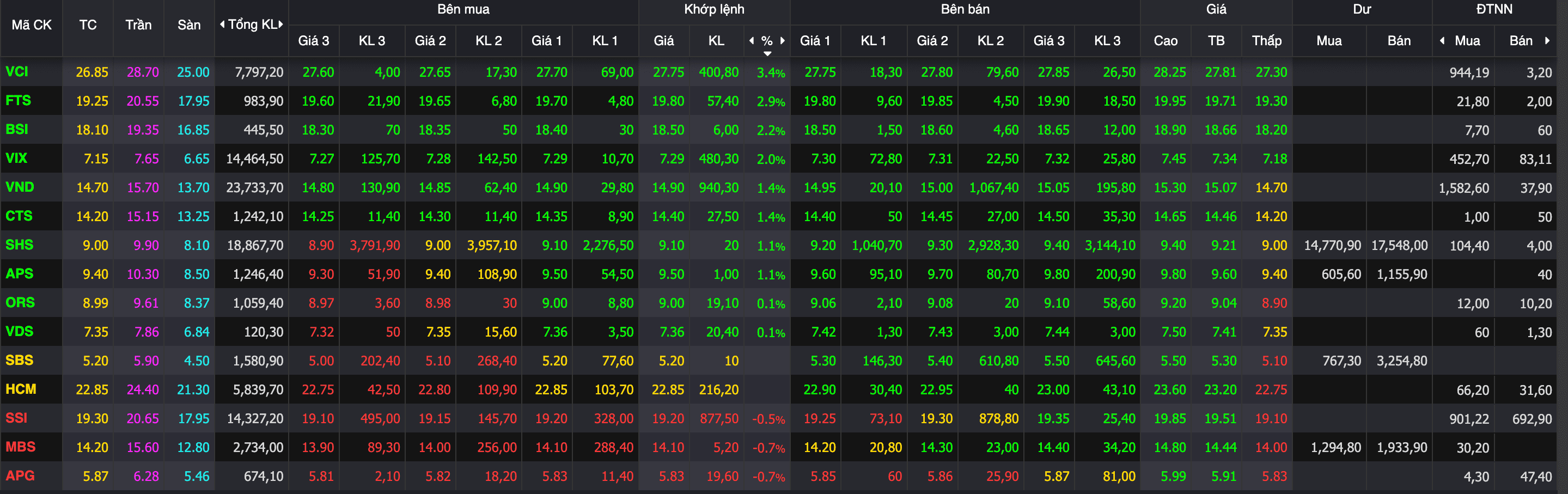The image size is (1568, 494).
Task: Sort by TC reference price header
Action: click(x=88, y=25)
